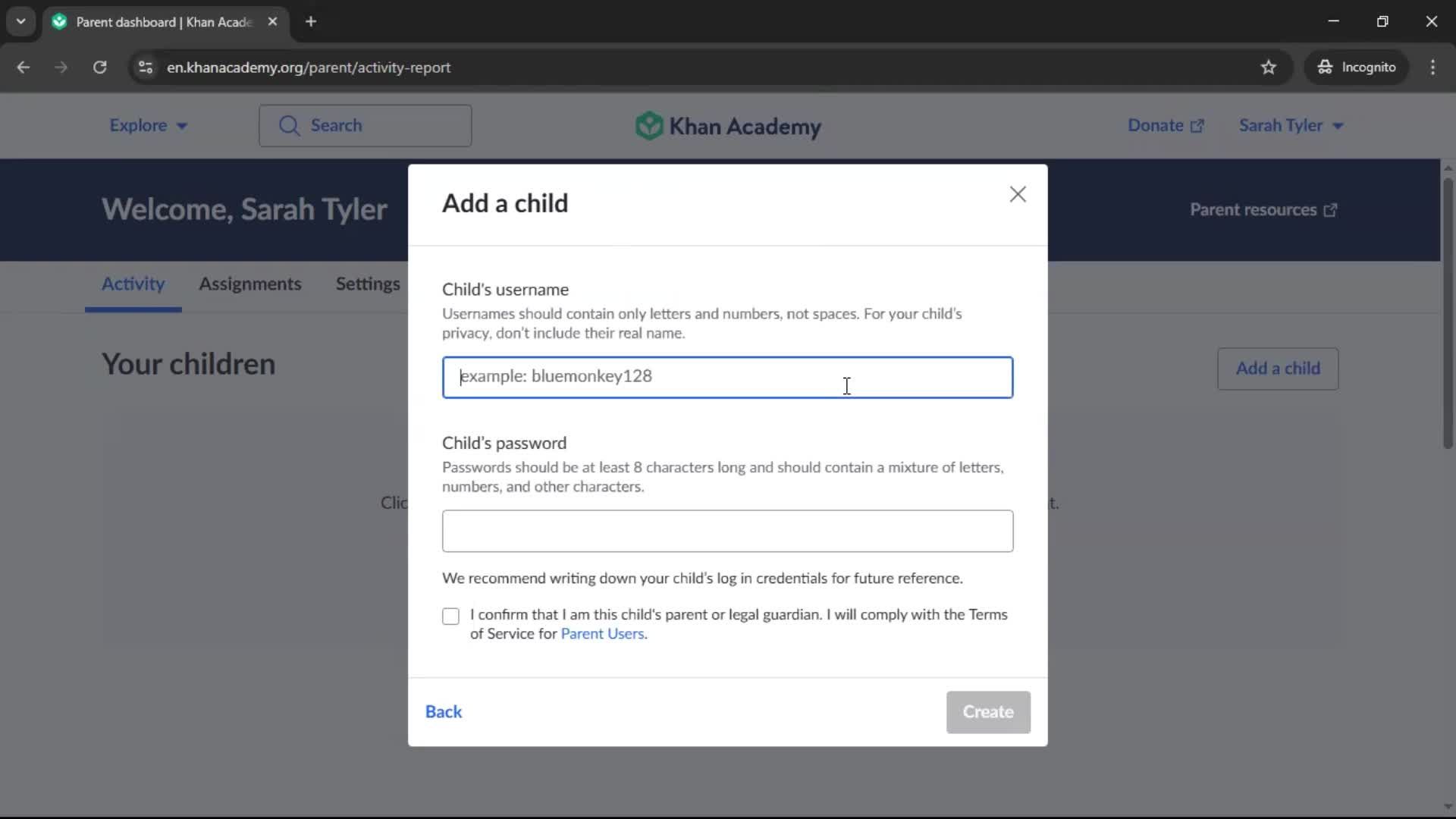
Task: Select the Parent dashboard browser tab
Action: point(165,21)
